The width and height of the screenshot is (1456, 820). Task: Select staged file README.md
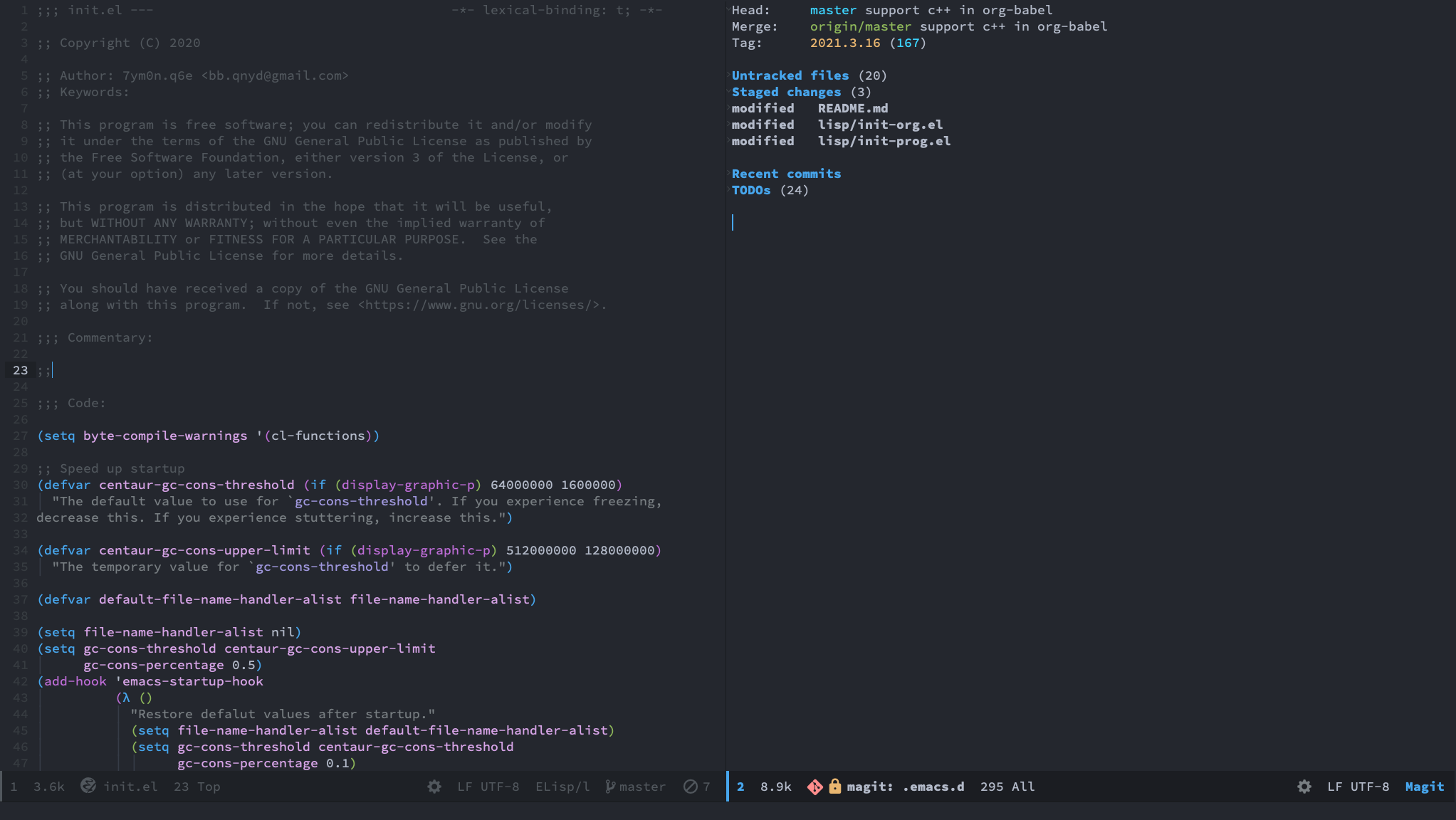(x=852, y=108)
